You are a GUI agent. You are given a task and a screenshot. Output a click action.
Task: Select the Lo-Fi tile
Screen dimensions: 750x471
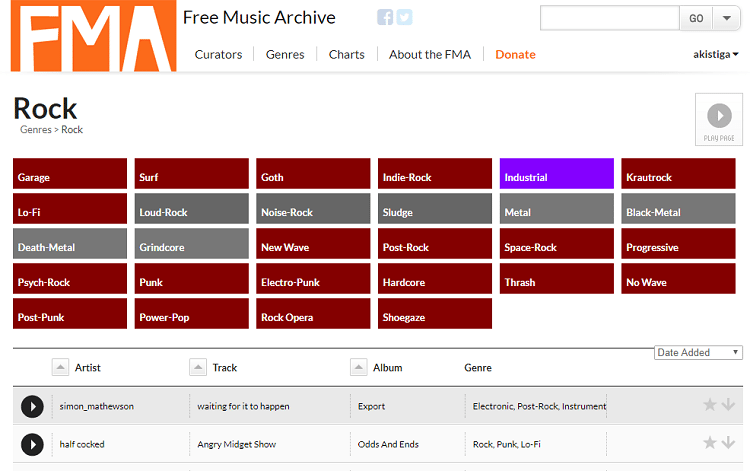click(x=70, y=208)
